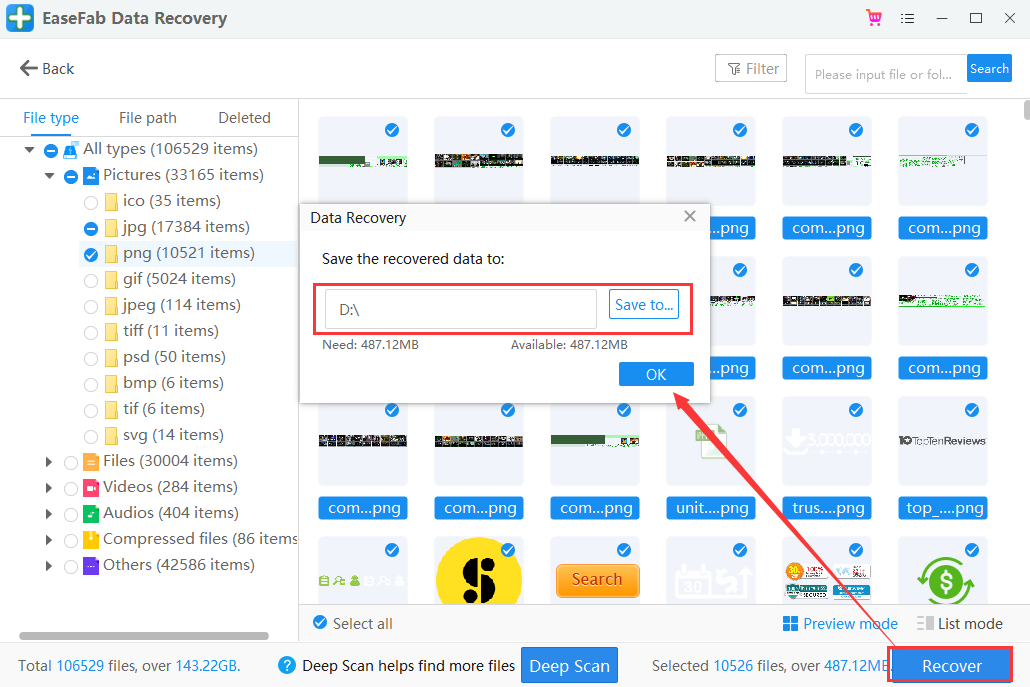Viewport: 1030px width, 687px height.
Task: Check the ico (35 items) checkbox
Action: pyautogui.click(x=91, y=202)
